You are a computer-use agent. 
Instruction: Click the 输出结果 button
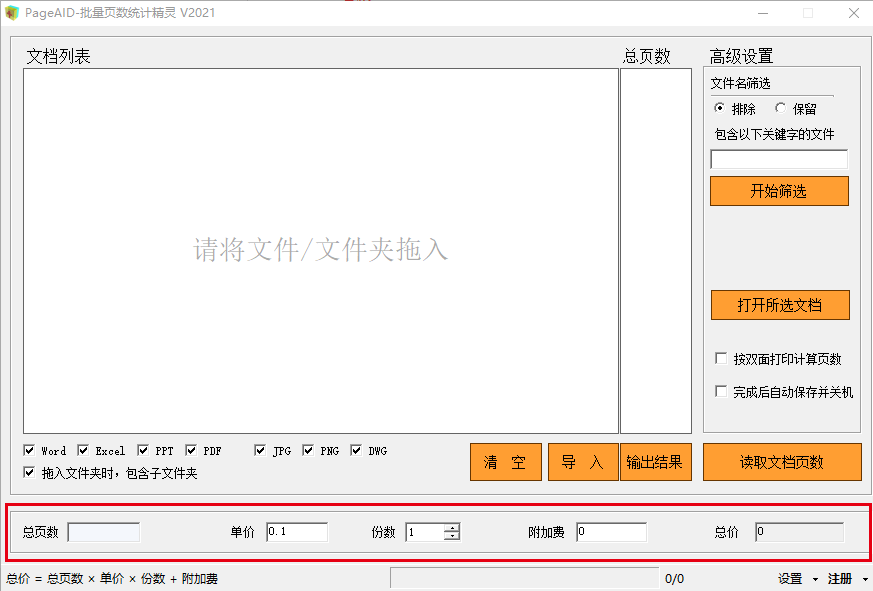[x=655, y=462]
